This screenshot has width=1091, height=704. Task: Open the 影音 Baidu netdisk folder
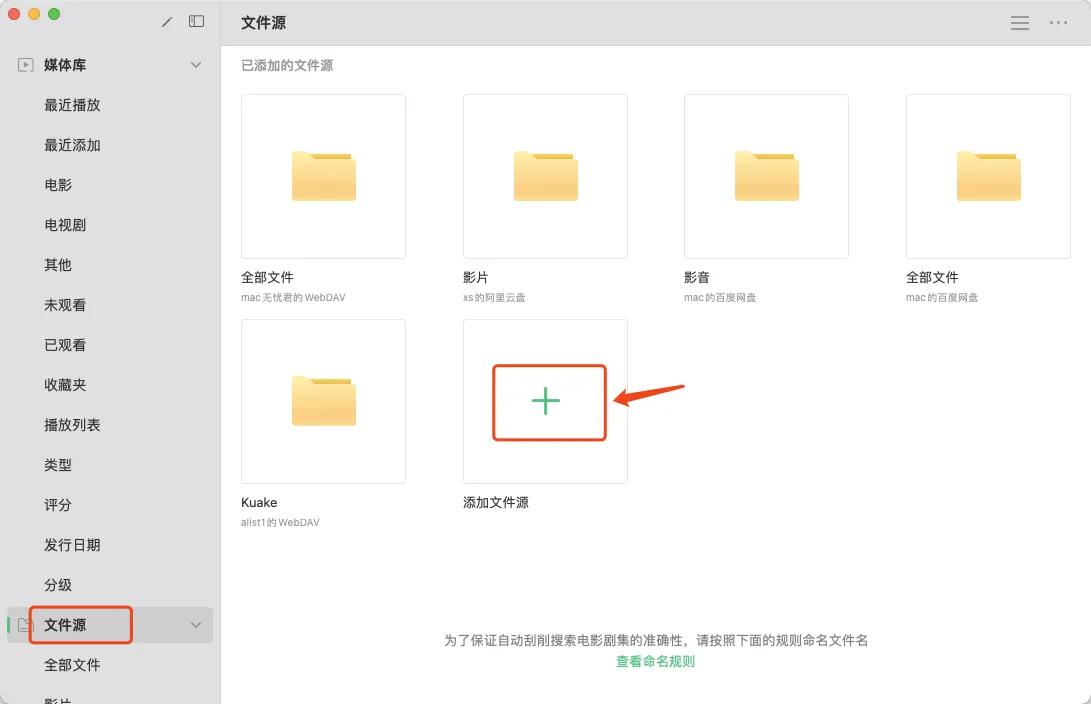766,176
